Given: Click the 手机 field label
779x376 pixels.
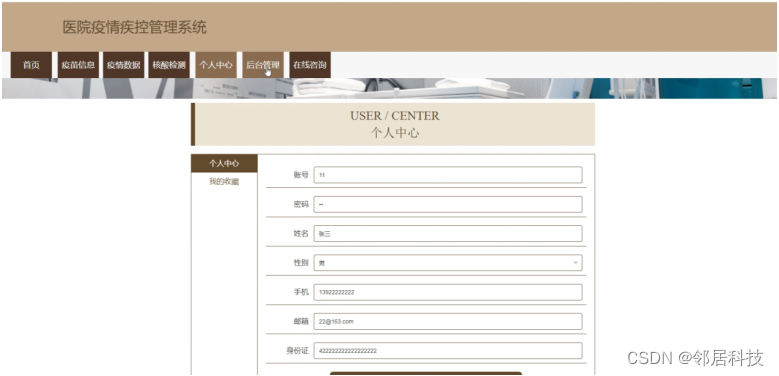Looking at the screenshot, I should point(301,292).
